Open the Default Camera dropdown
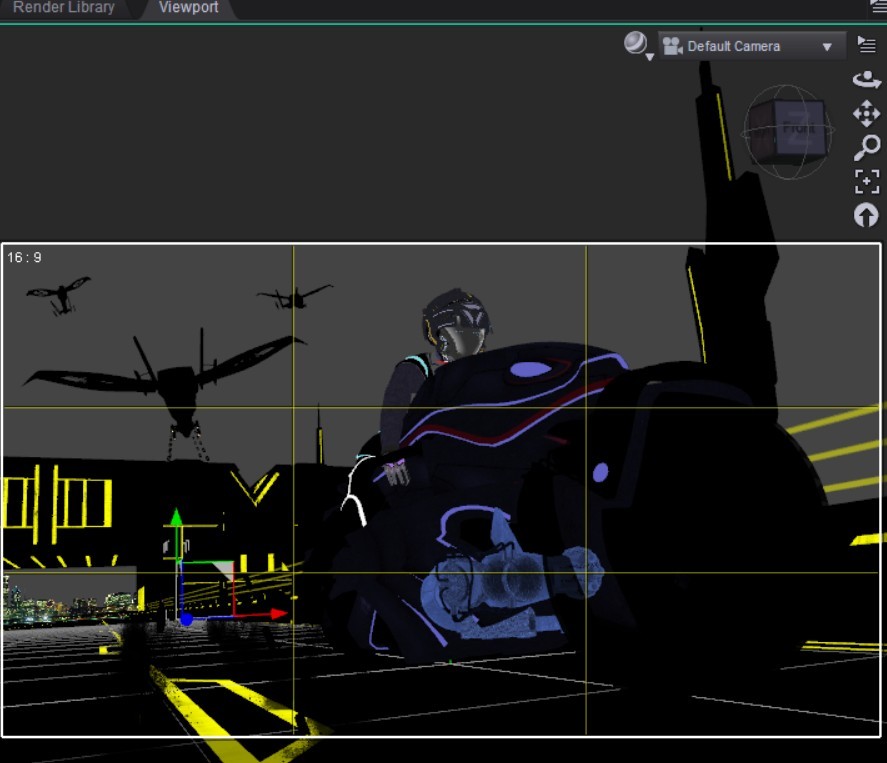The image size is (887, 763). click(x=752, y=46)
